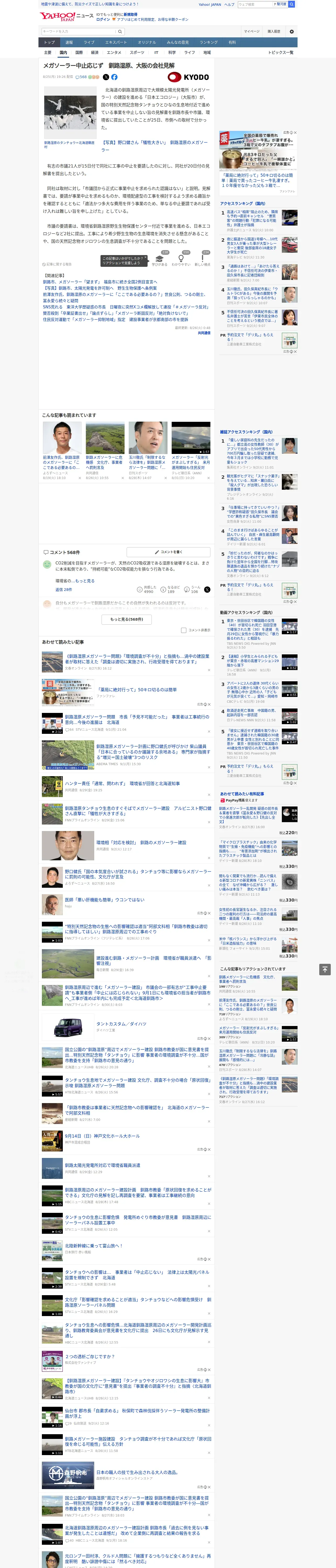This screenshot has height=1568, width=336.
Task: Open ヘルプ link in top bar
Action: coord(229,4)
